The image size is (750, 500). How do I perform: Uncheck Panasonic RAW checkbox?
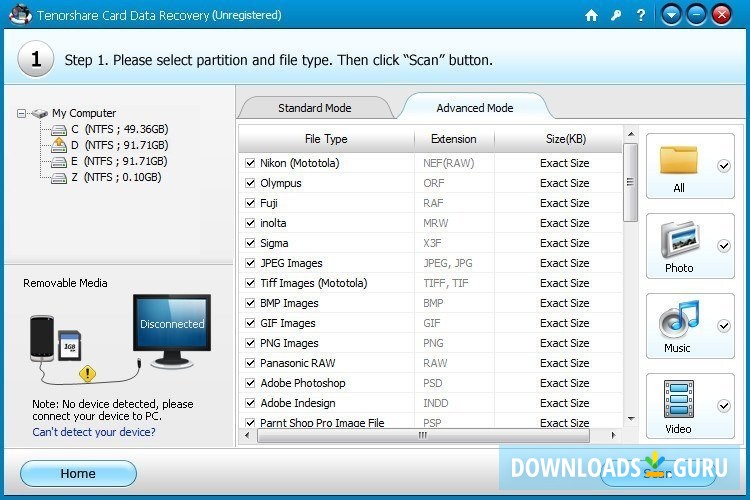250,363
